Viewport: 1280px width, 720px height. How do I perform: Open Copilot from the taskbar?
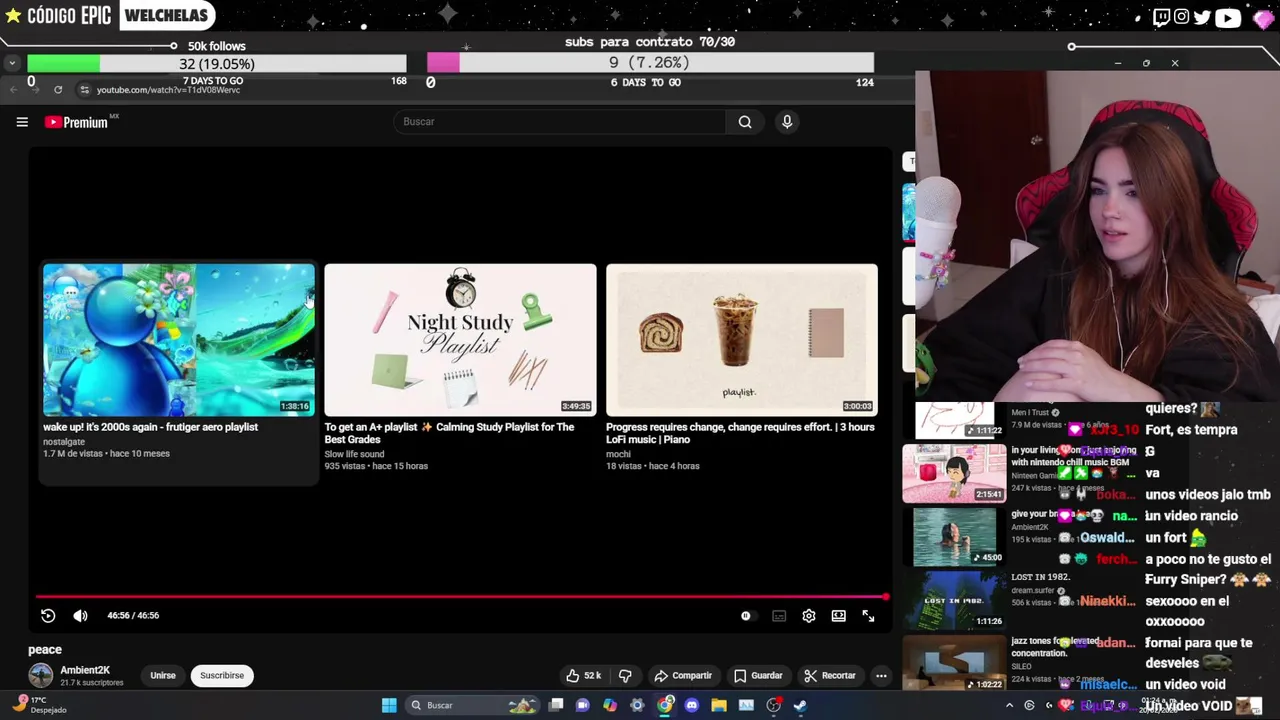point(610,705)
